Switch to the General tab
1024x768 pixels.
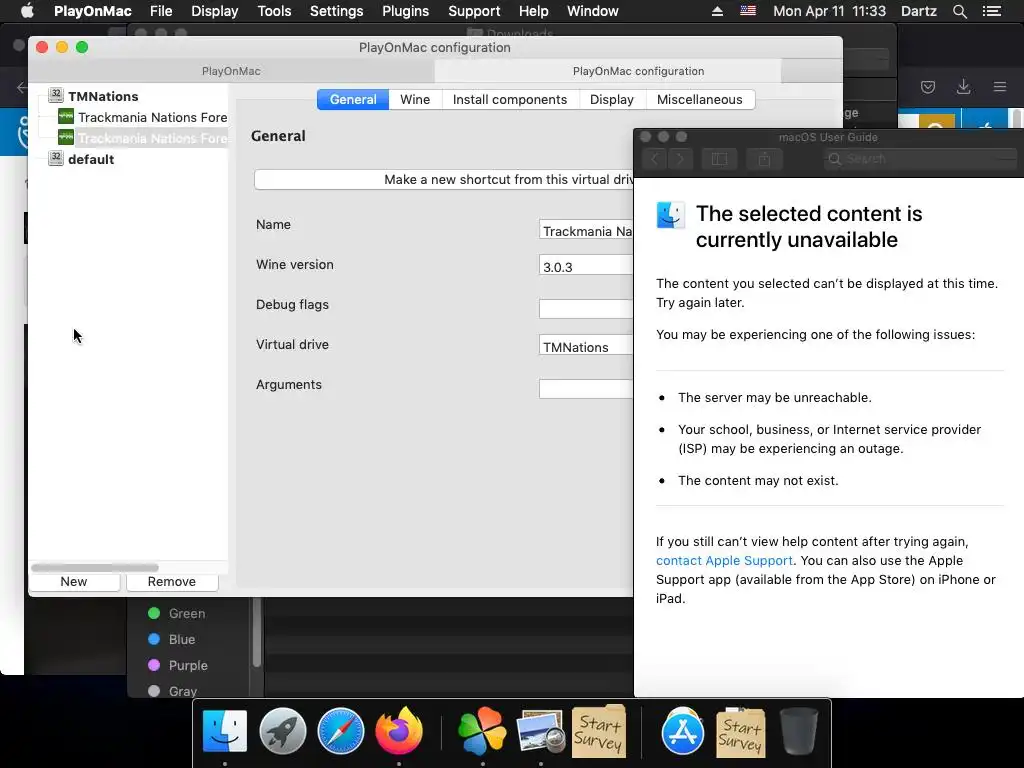tap(353, 99)
